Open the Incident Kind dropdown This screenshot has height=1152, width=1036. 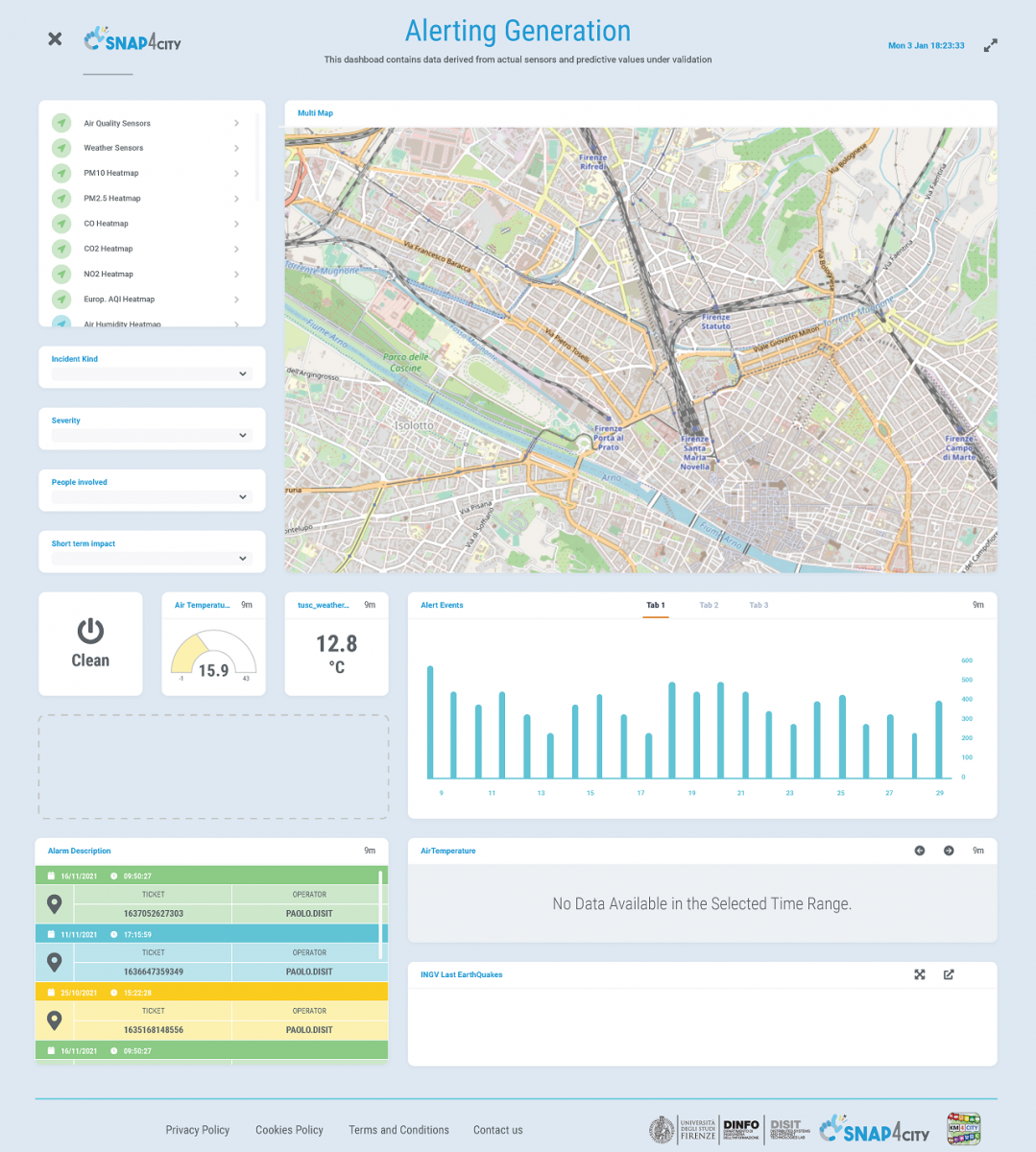point(152,374)
